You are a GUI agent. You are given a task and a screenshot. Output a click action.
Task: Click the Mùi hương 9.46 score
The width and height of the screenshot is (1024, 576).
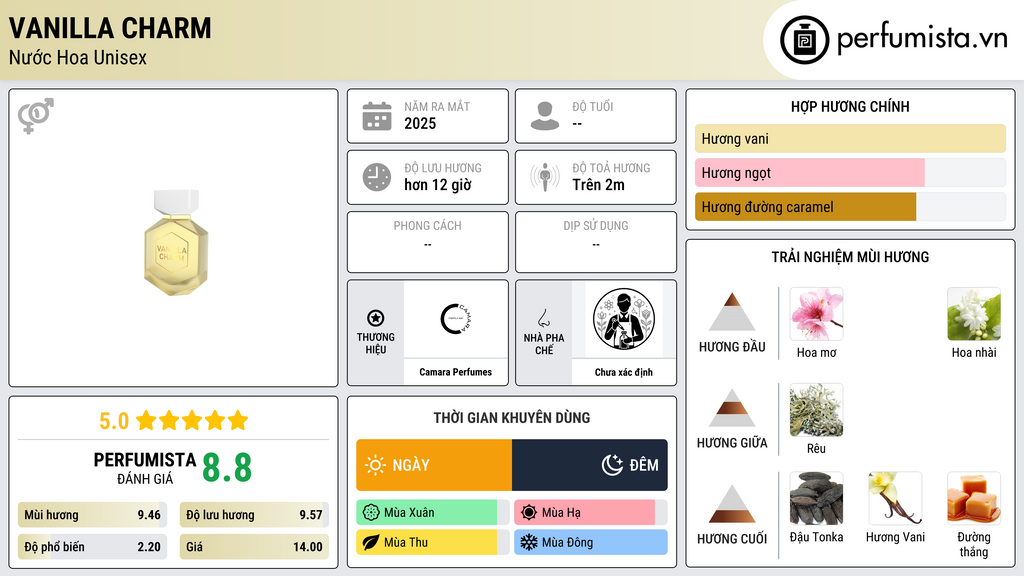tap(93, 515)
